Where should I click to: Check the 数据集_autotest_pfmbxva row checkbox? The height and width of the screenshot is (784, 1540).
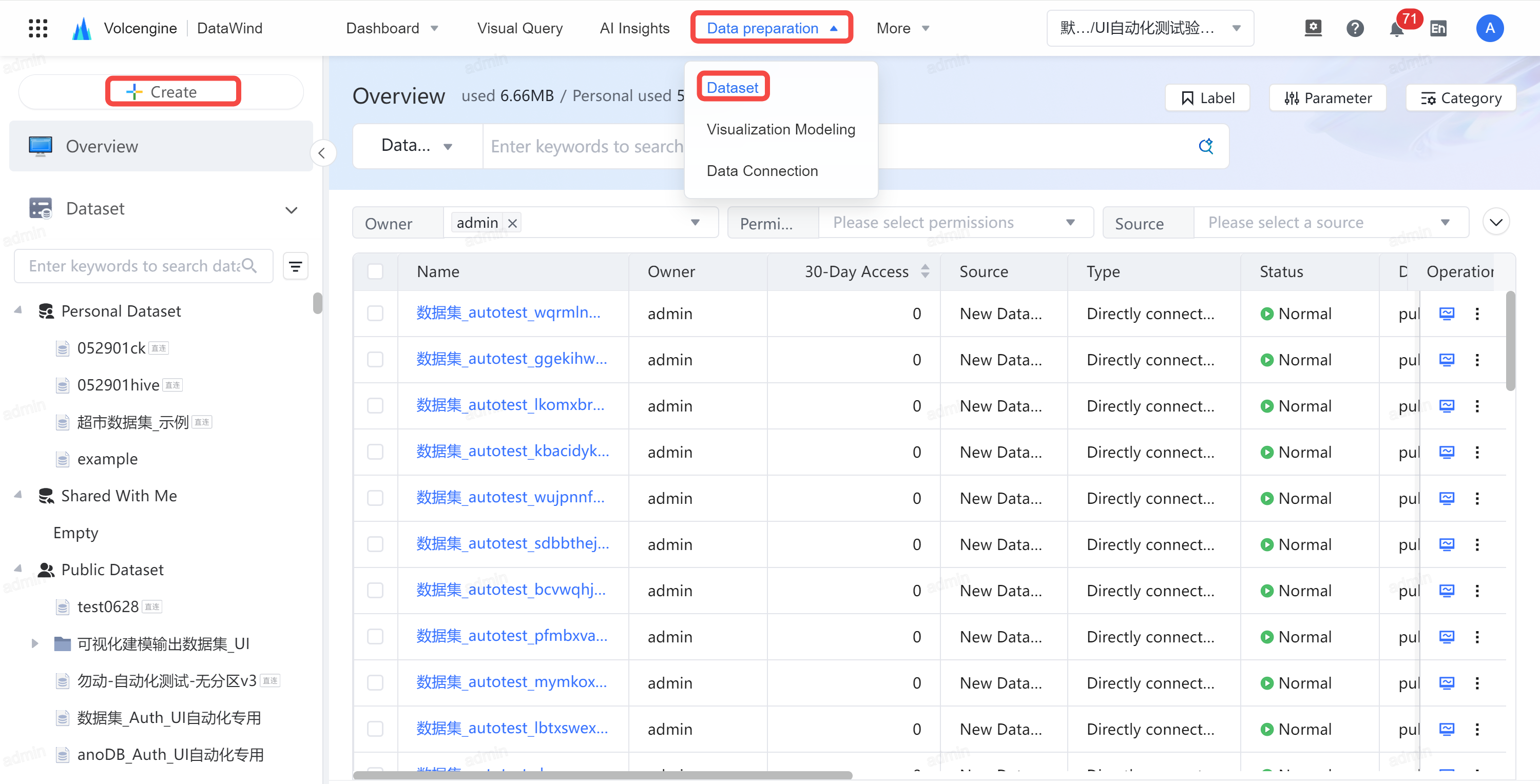click(375, 636)
